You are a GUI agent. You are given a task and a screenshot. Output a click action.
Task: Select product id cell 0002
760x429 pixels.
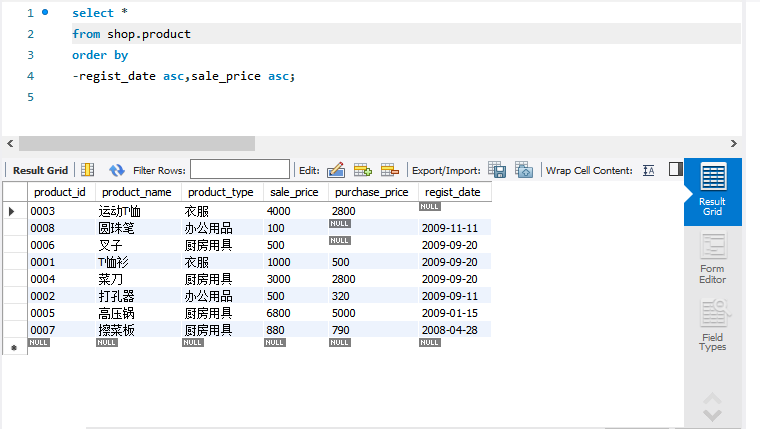[x=62, y=296]
